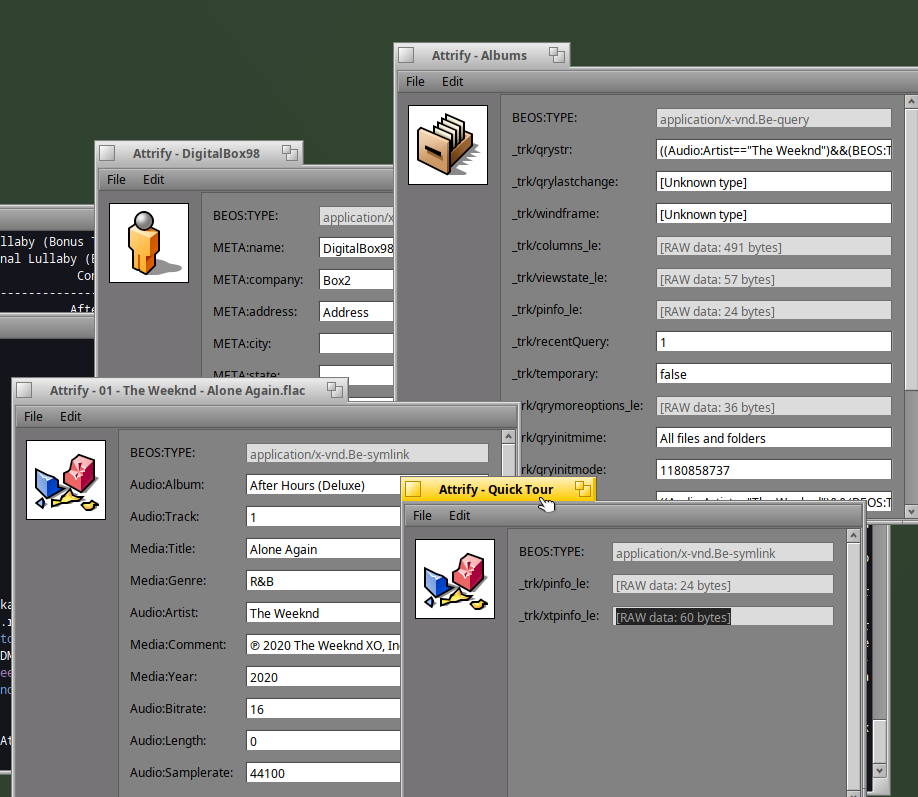Click the _trk/recentQuery value field
Viewport: 918px width, 797px height.
772,342
